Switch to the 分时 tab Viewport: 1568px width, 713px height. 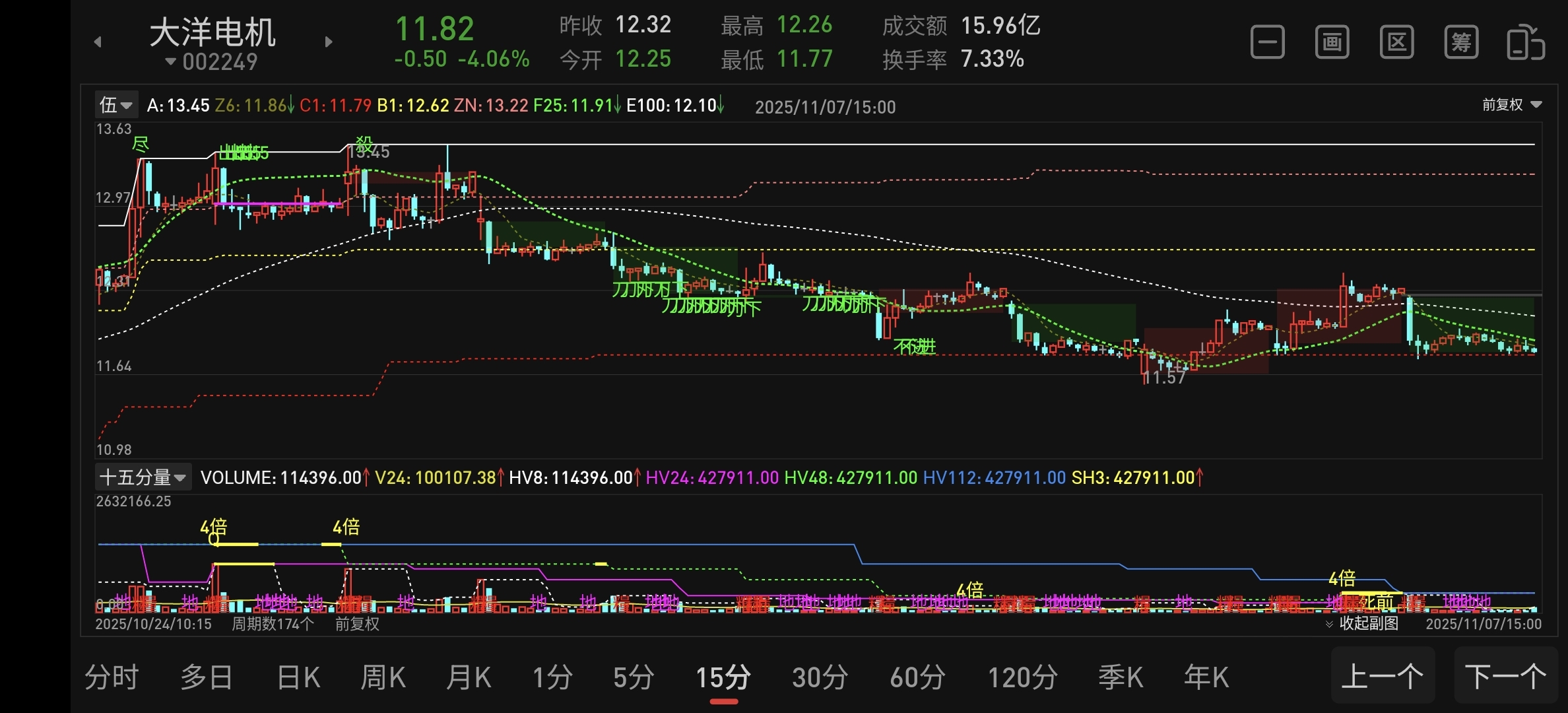tap(112, 677)
